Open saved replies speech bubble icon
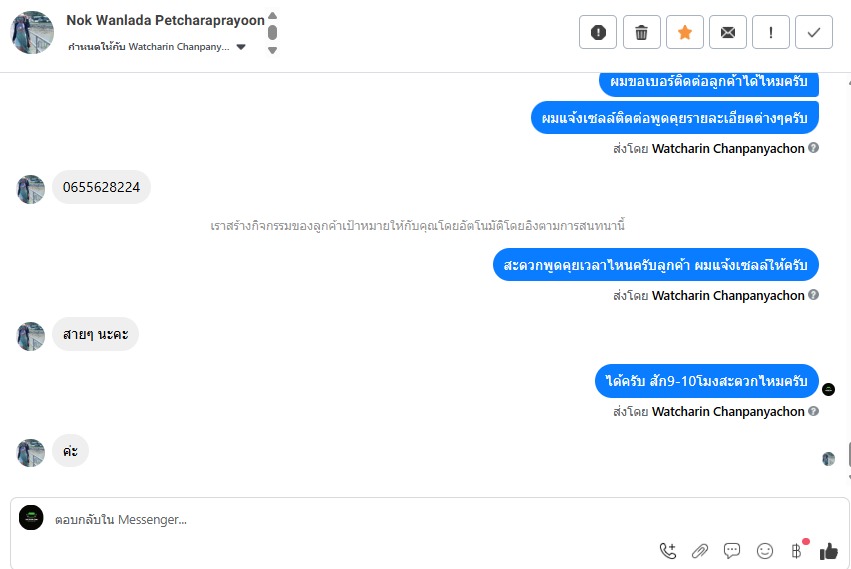Image resolution: width=851 pixels, height=569 pixels. click(732, 551)
